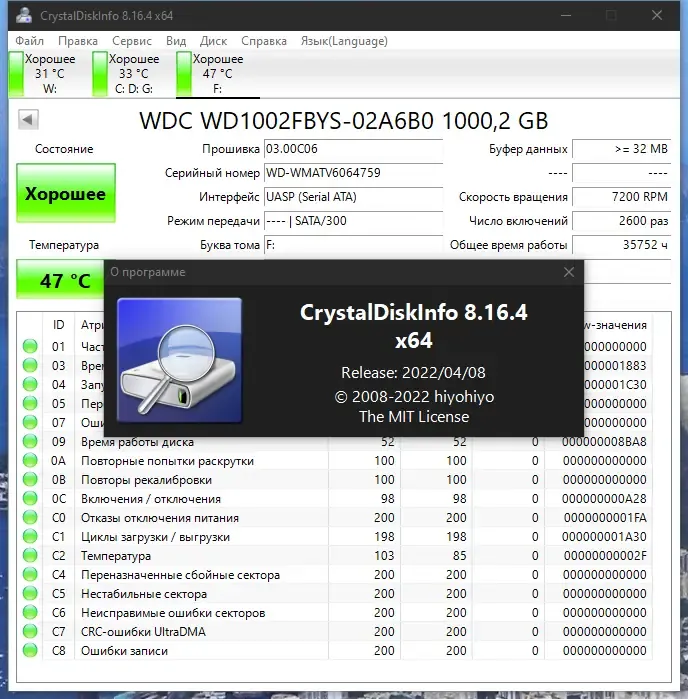This screenshot has height=699, width=688.
Task: Click the 47 °C temperature indicator
Action: 60,280
